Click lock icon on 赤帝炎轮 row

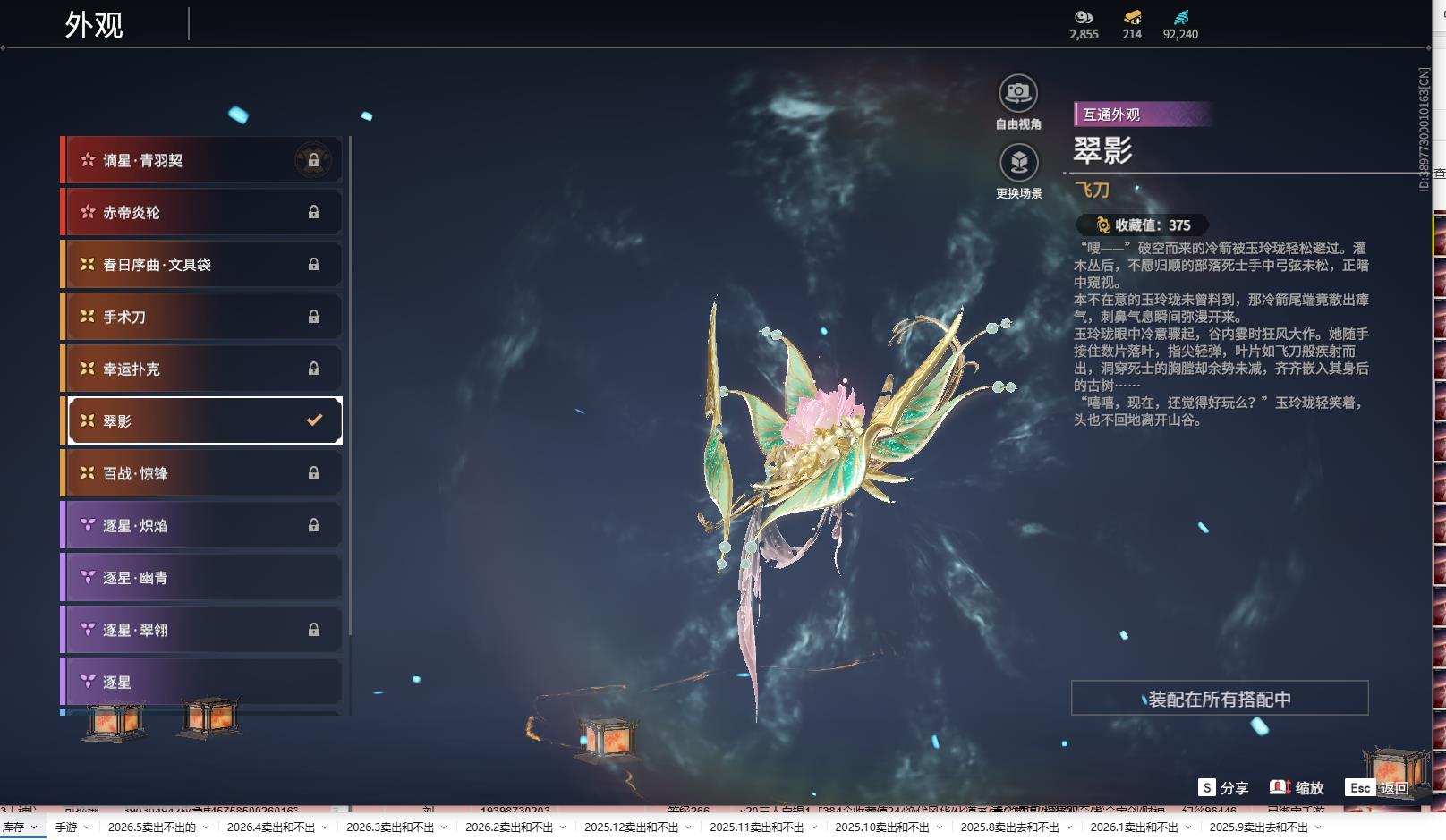click(314, 212)
